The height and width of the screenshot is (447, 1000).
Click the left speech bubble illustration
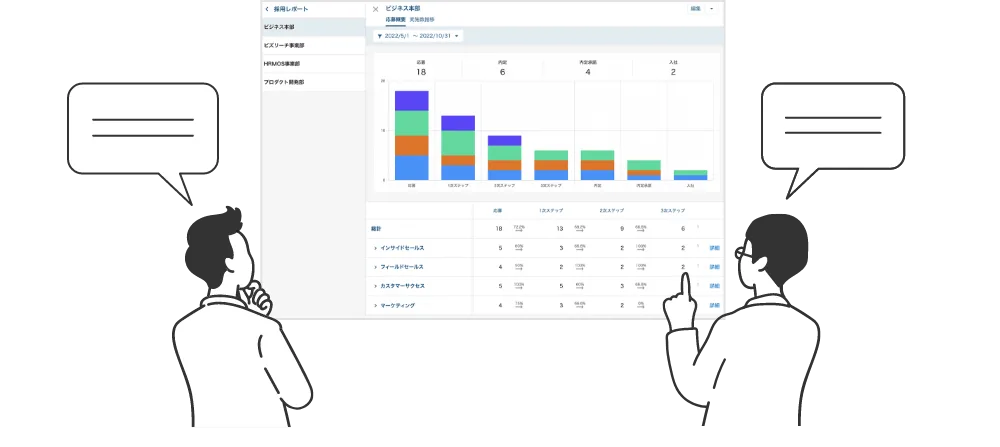point(142,128)
